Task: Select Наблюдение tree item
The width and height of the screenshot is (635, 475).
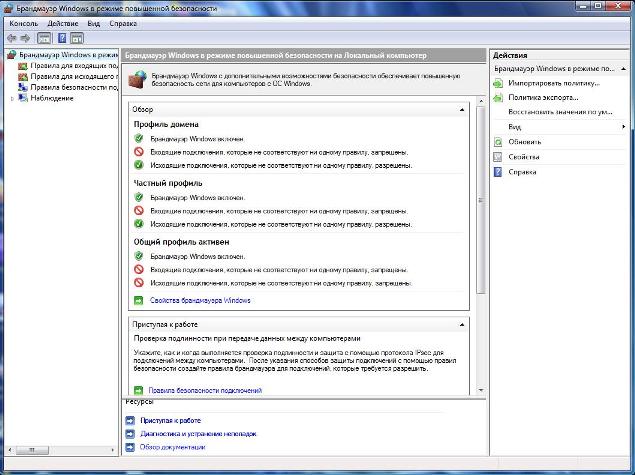Action: (x=52, y=98)
